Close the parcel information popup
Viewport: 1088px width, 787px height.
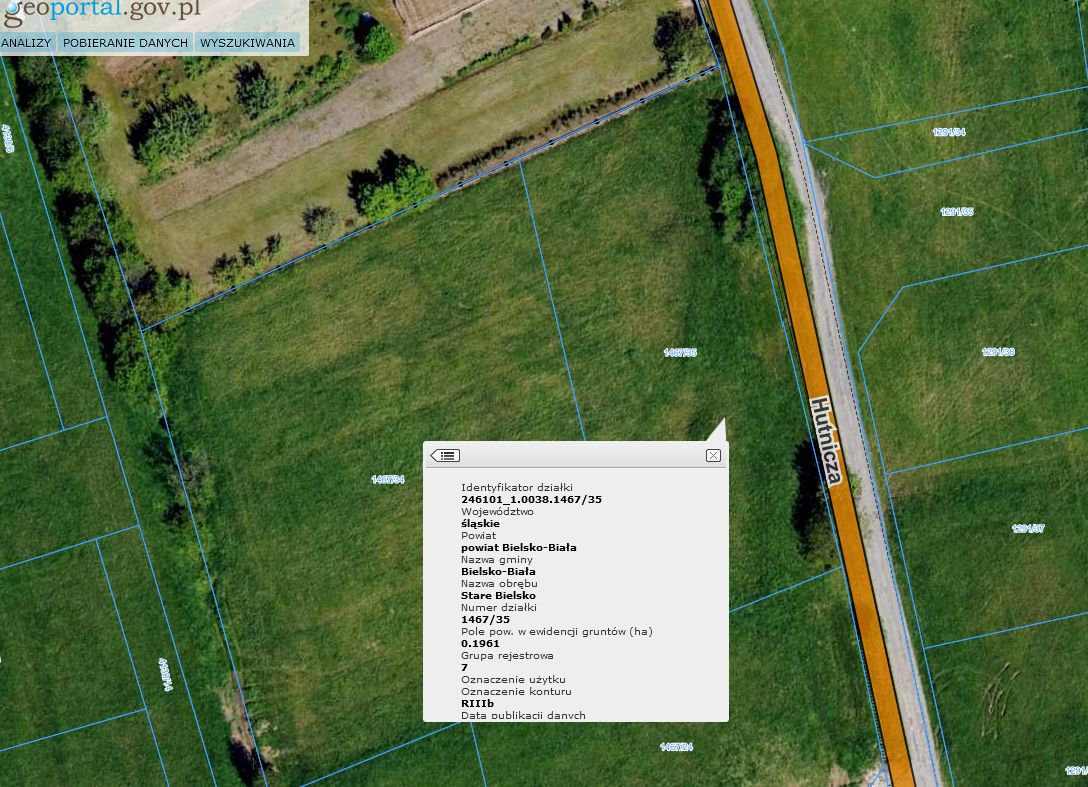click(x=713, y=455)
